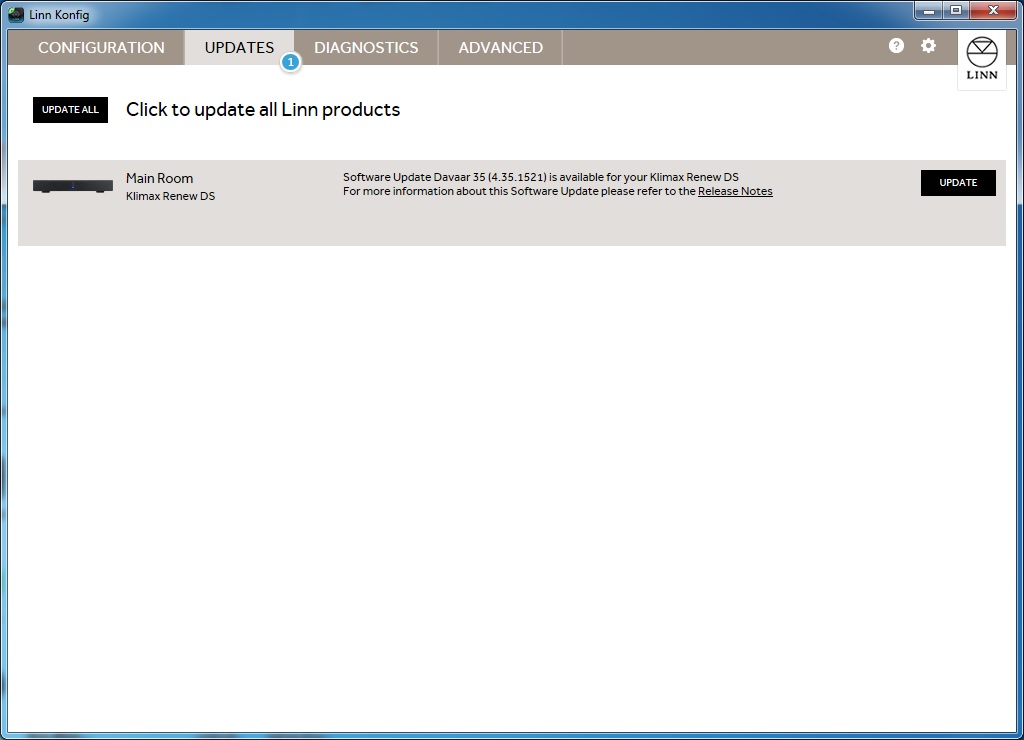
Task: Click the Davaar 35 software update message
Action: click(x=541, y=177)
